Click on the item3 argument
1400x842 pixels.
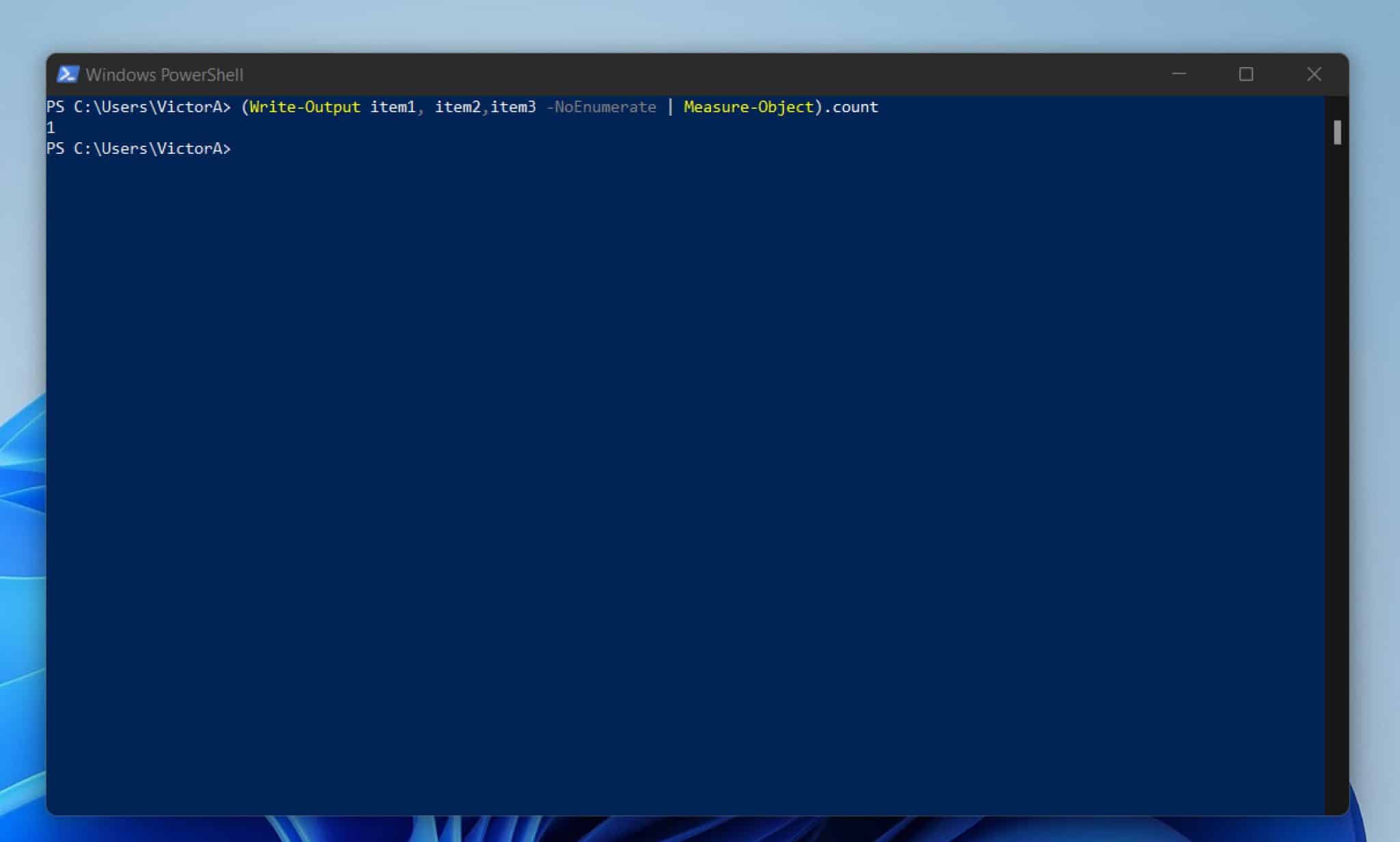513,107
